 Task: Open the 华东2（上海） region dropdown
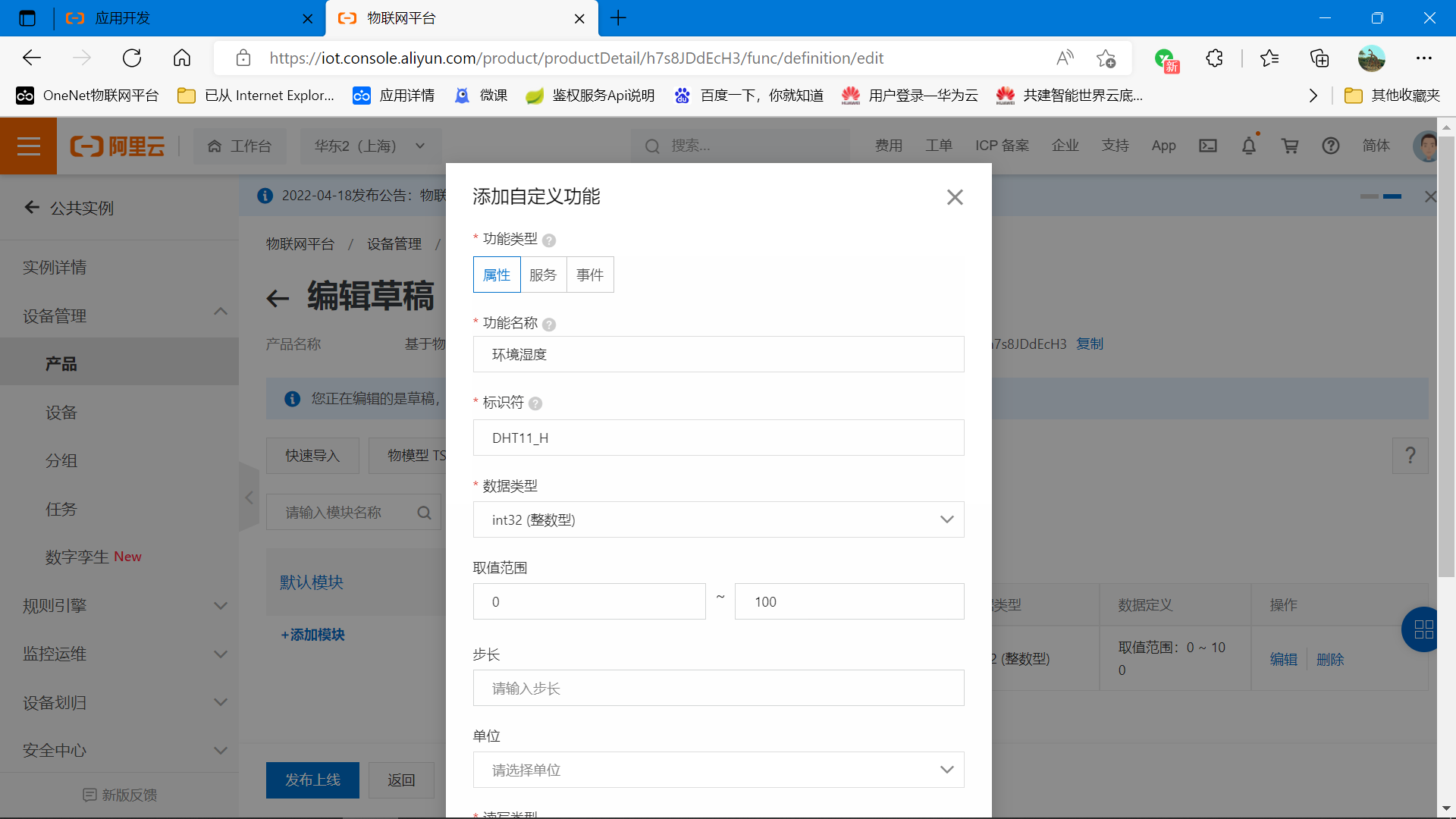[370, 146]
